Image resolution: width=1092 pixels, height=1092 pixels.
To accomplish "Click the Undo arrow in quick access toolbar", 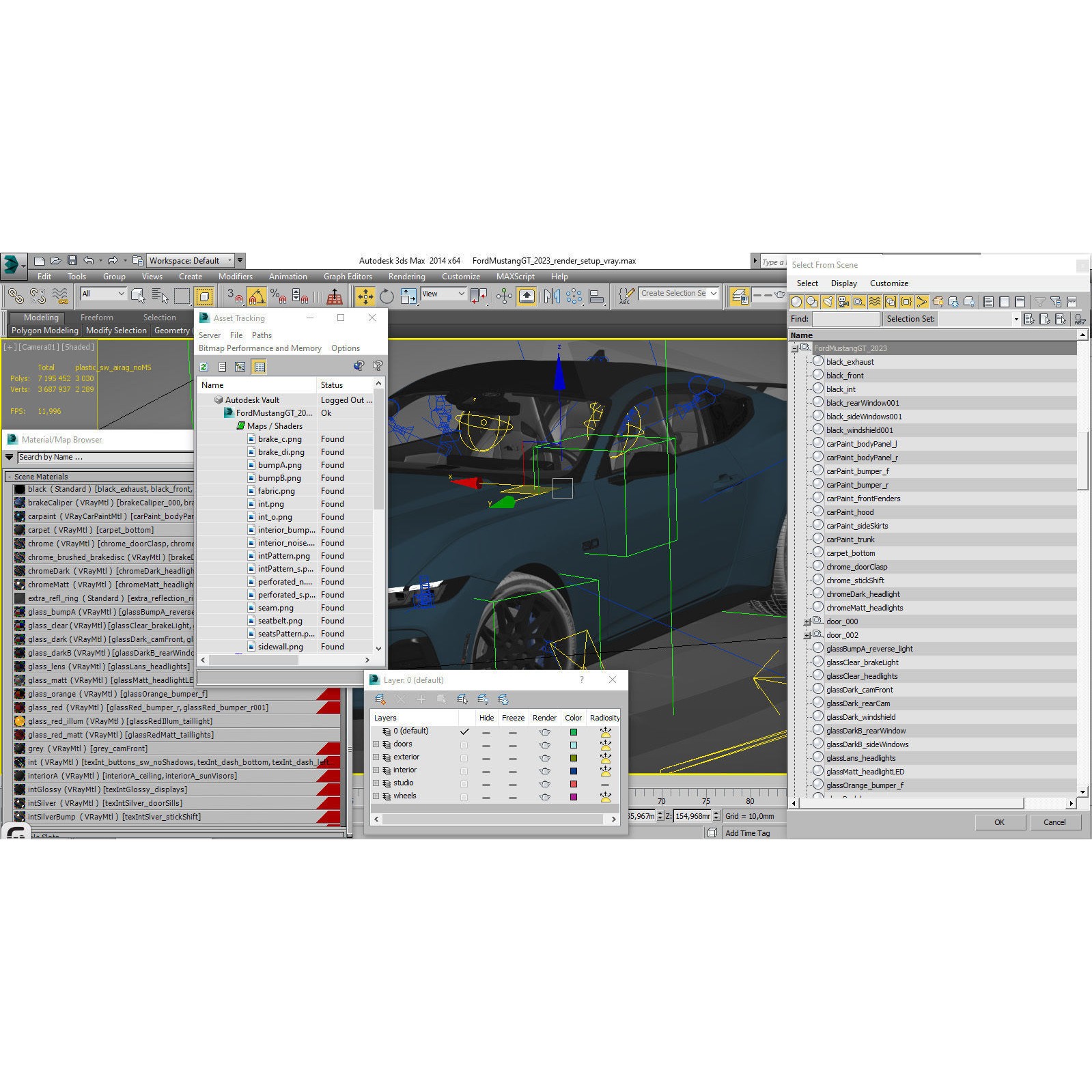I will 88,260.
